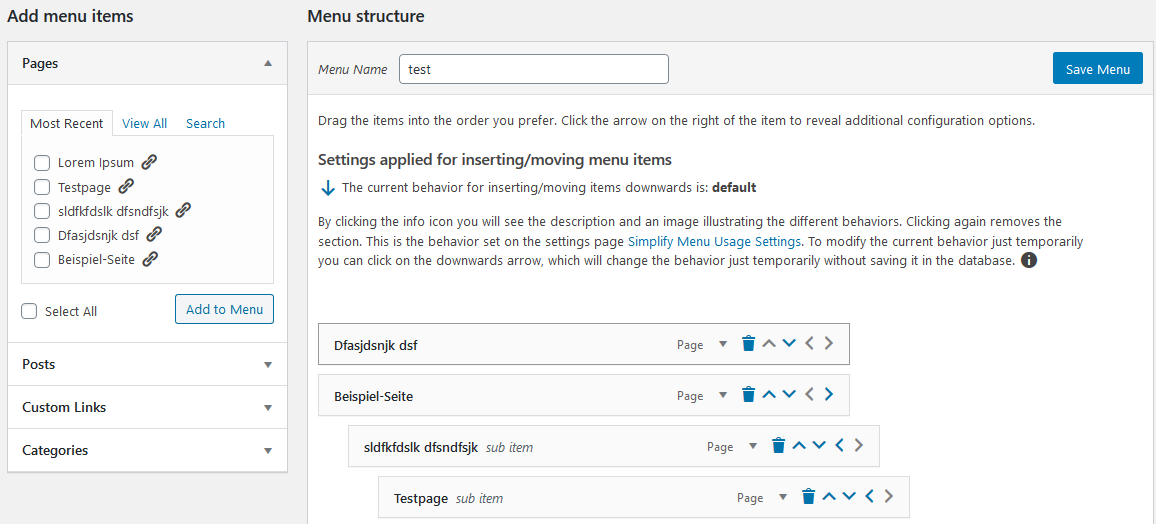The image size is (1156, 524).
Task: Move sldfkfdslk dfsndfsjk item down
Action: [819, 446]
